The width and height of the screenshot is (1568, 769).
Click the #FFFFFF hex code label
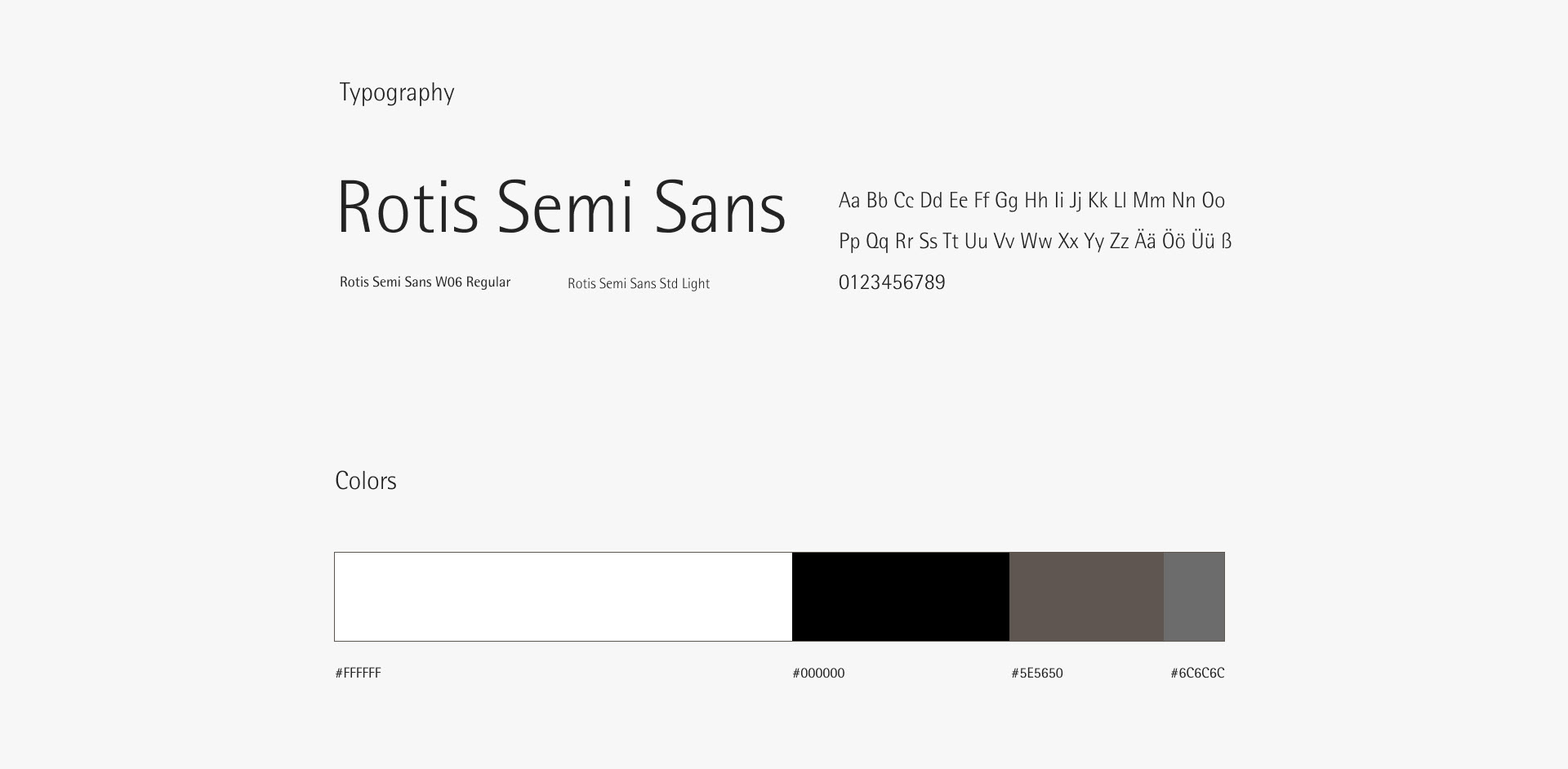358,673
